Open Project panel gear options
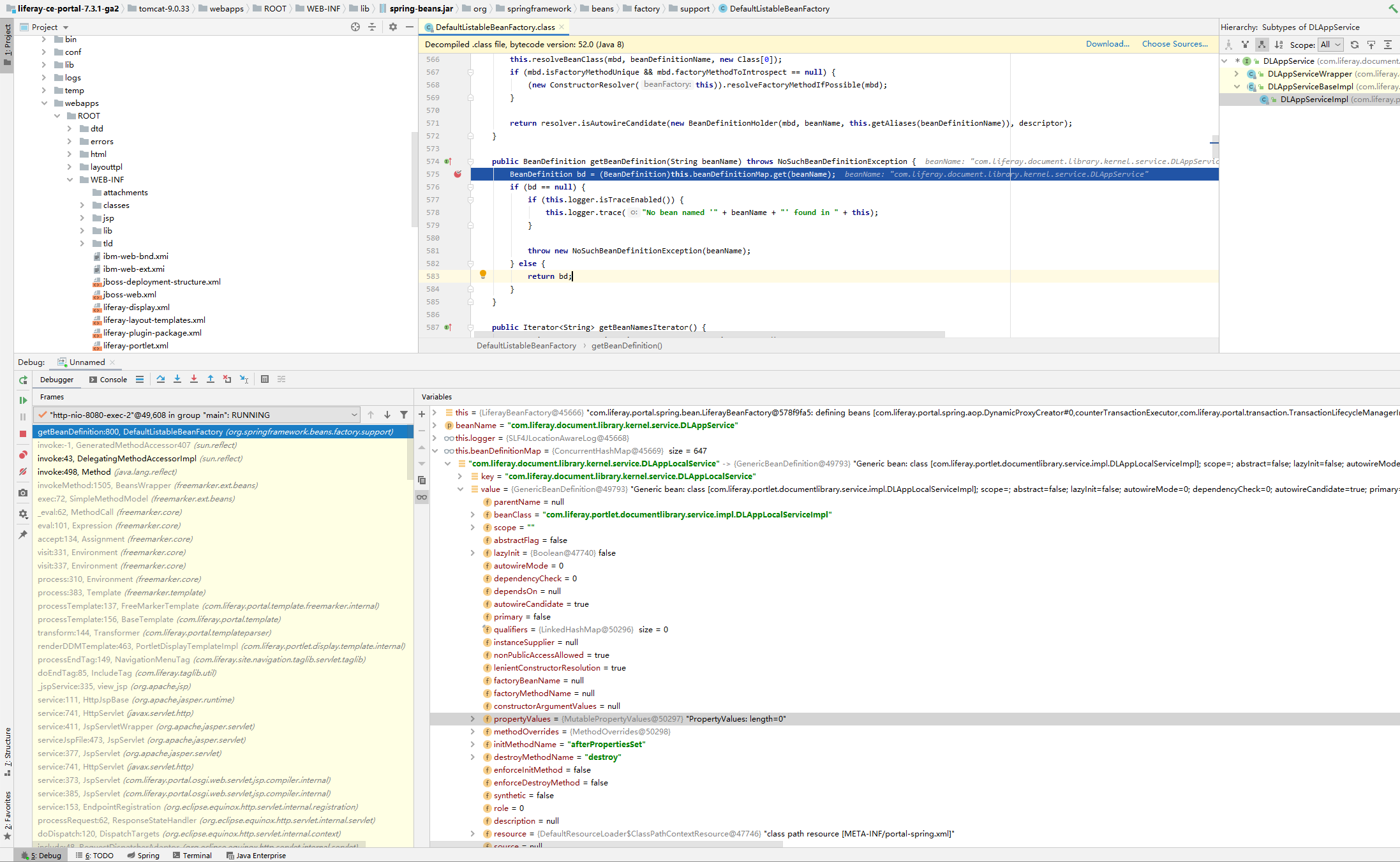This screenshot has height=862, width=1400. click(393, 27)
